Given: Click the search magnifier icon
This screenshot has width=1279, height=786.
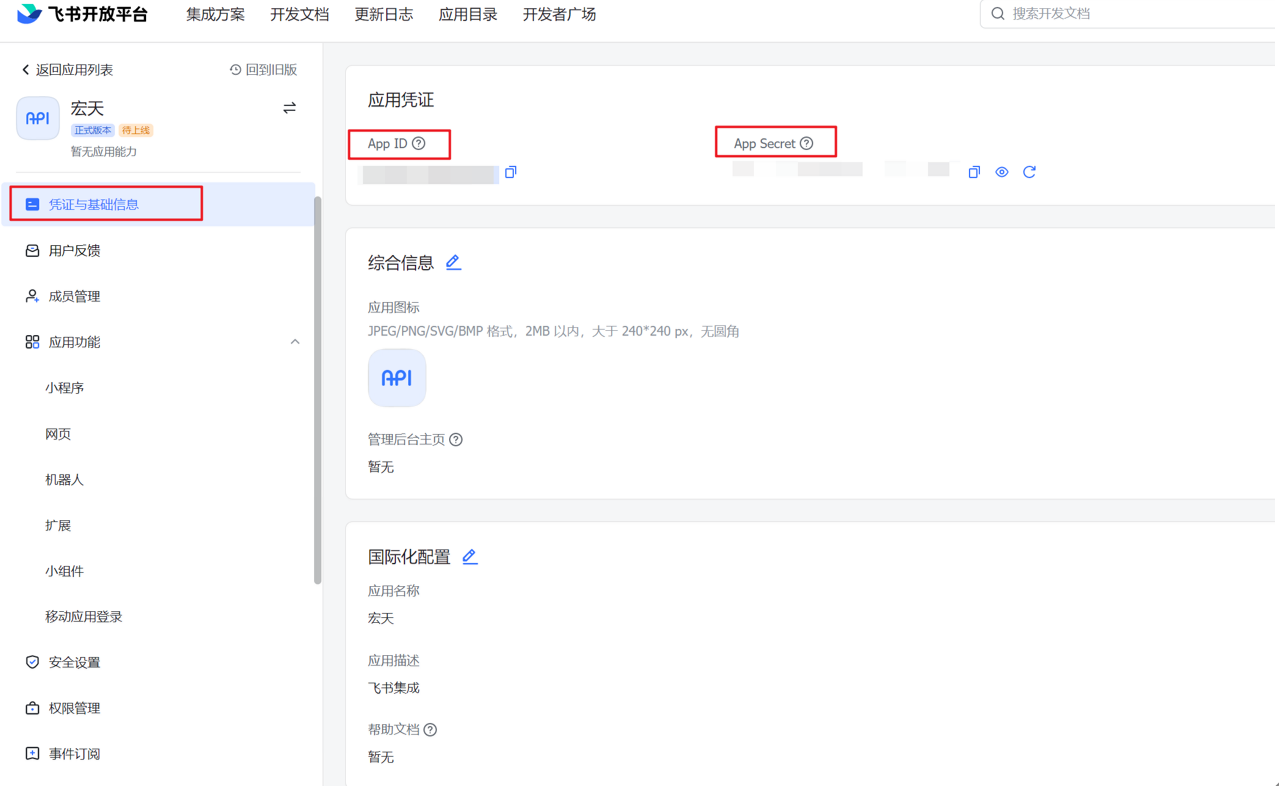Looking at the screenshot, I should [998, 14].
